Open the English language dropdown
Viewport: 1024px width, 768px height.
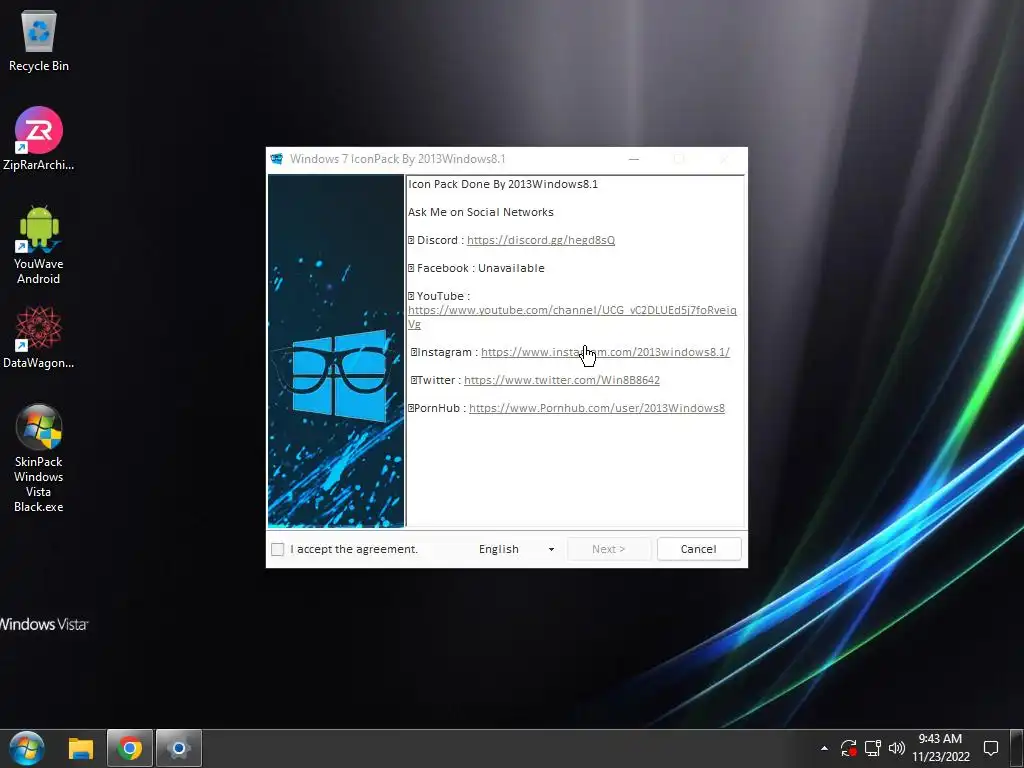tap(516, 549)
